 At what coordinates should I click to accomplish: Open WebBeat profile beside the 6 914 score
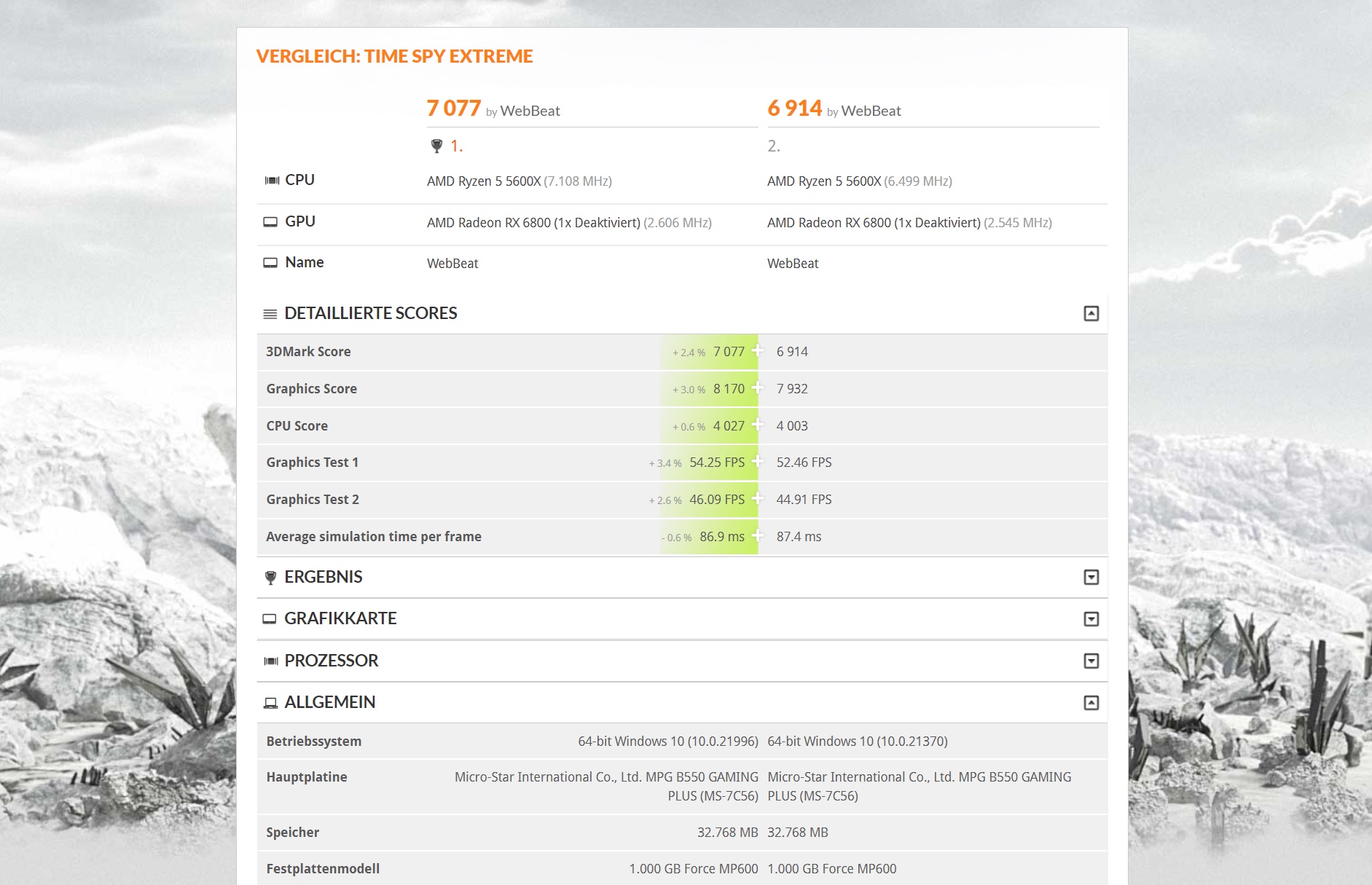click(x=871, y=111)
